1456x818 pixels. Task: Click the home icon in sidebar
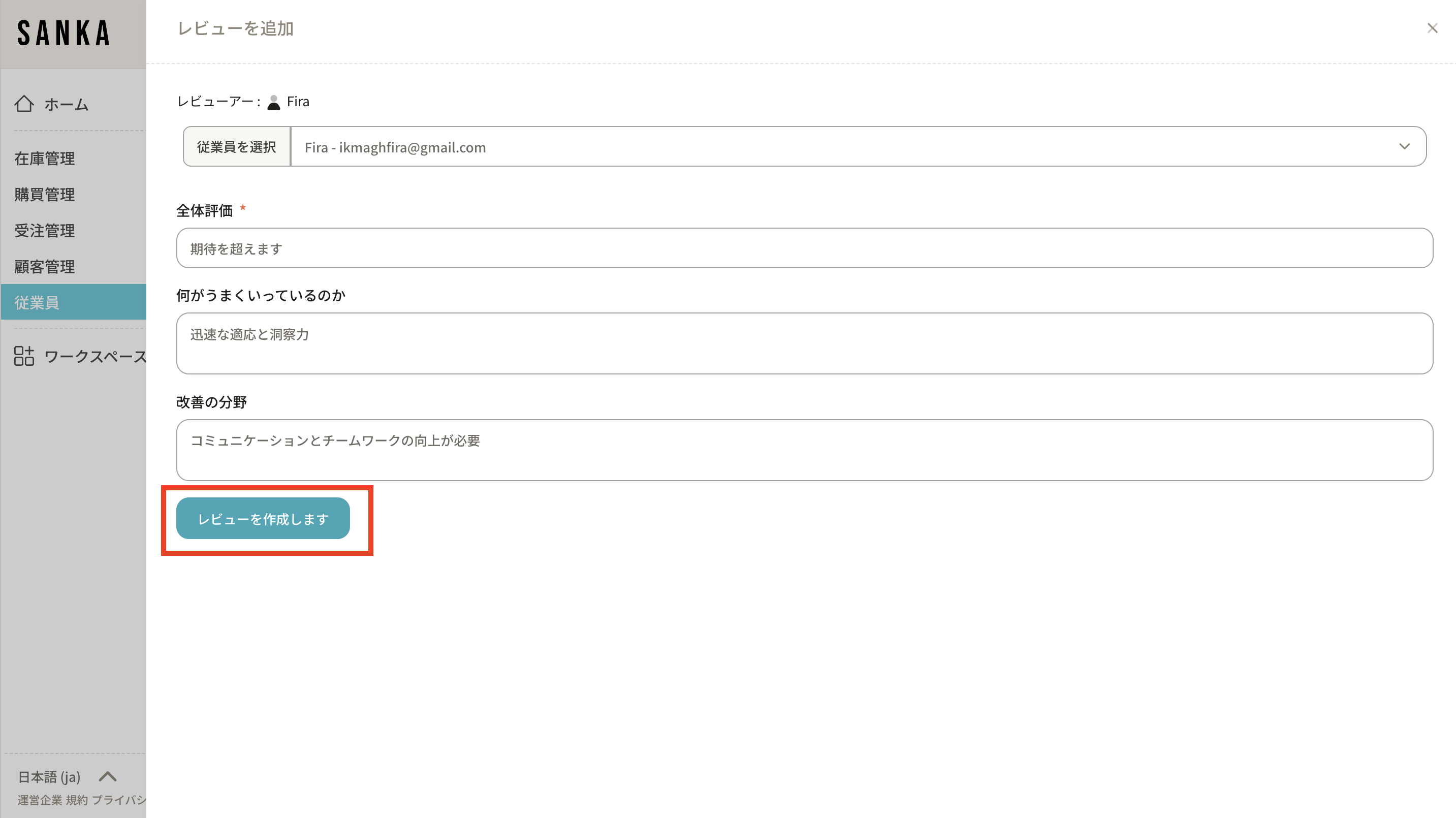coord(24,104)
